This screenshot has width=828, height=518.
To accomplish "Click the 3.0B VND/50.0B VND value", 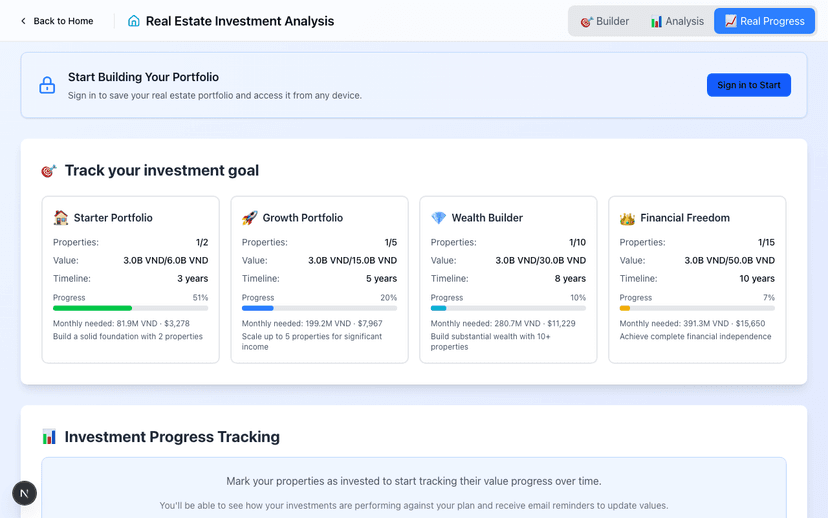I will (730, 260).
